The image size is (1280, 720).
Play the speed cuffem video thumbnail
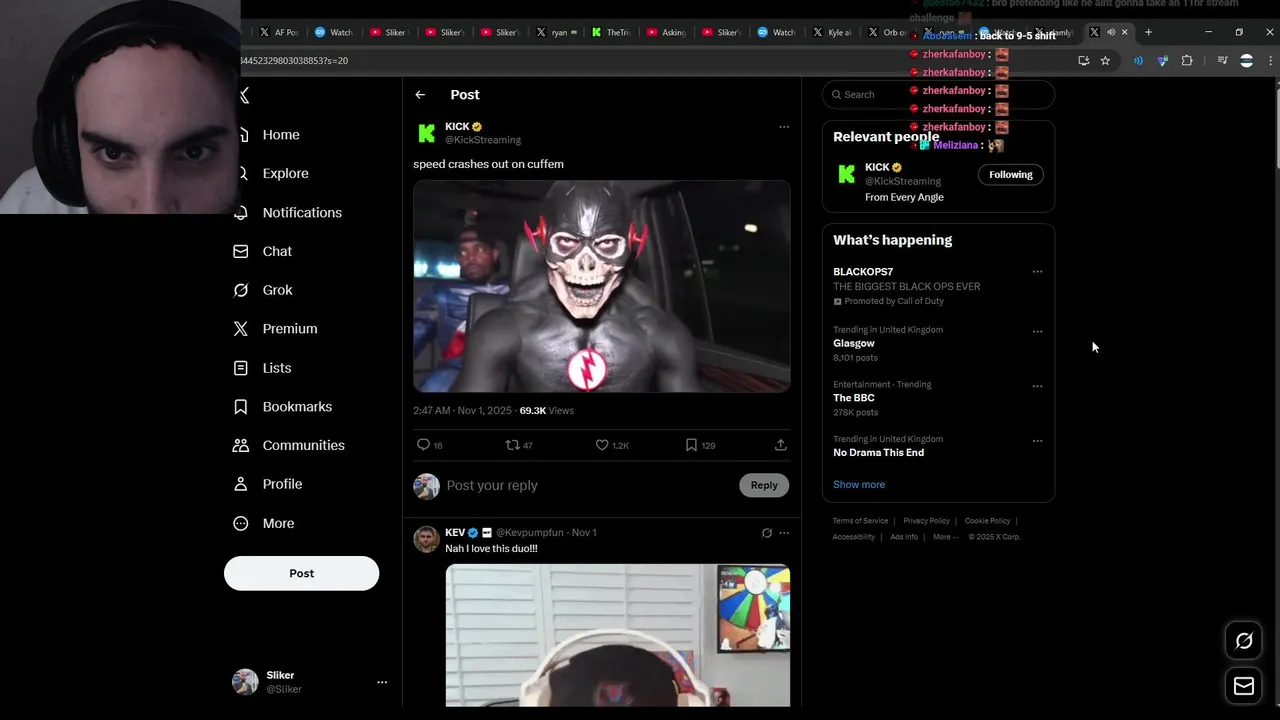602,286
